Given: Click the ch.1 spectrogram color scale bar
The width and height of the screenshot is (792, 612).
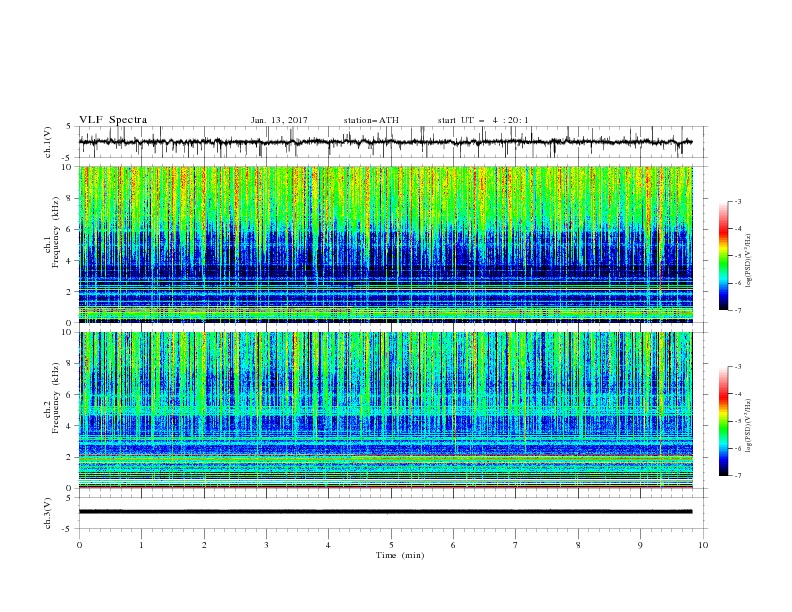Looking at the screenshot, I should (723, 256).
